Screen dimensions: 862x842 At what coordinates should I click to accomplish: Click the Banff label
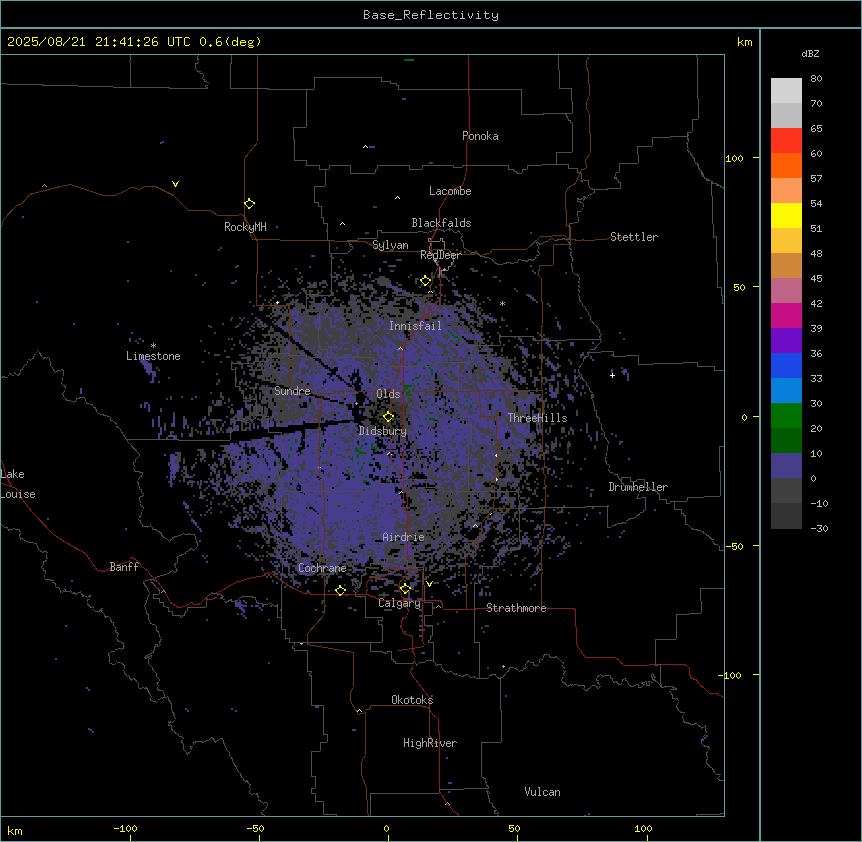click(124, 567)
